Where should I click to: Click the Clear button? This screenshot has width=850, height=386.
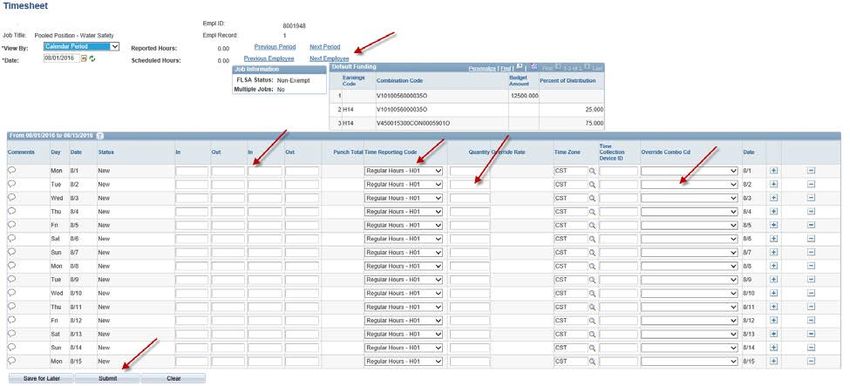click(x=173, y=378)
